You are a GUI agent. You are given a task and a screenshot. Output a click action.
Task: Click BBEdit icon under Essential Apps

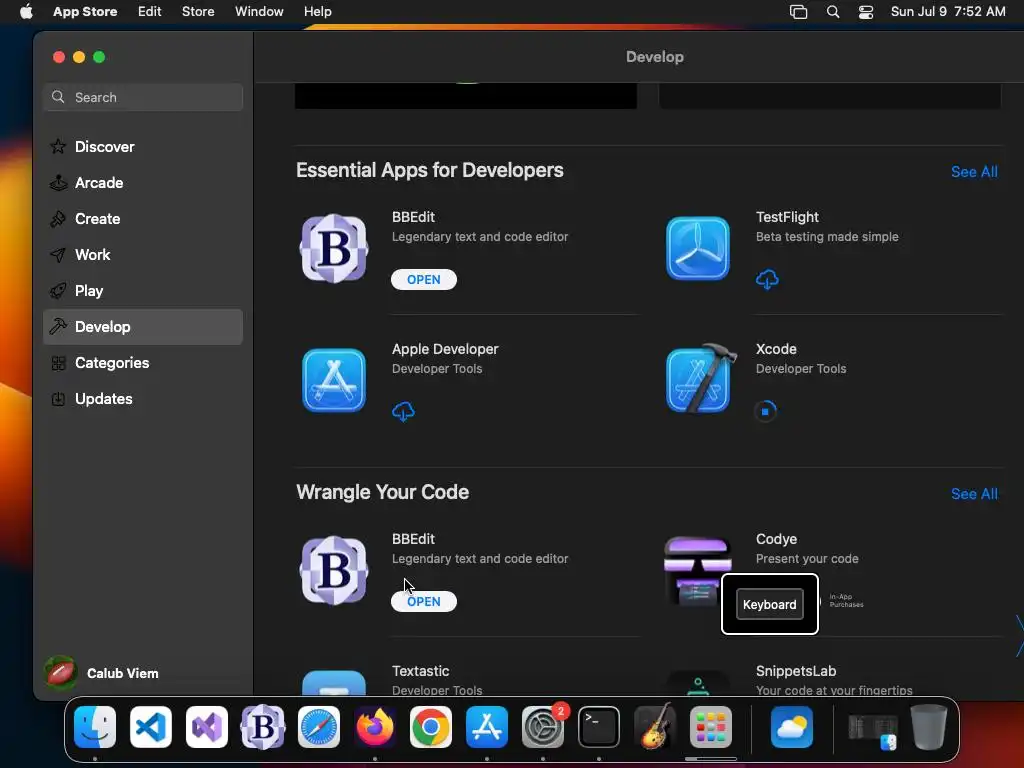334,248
